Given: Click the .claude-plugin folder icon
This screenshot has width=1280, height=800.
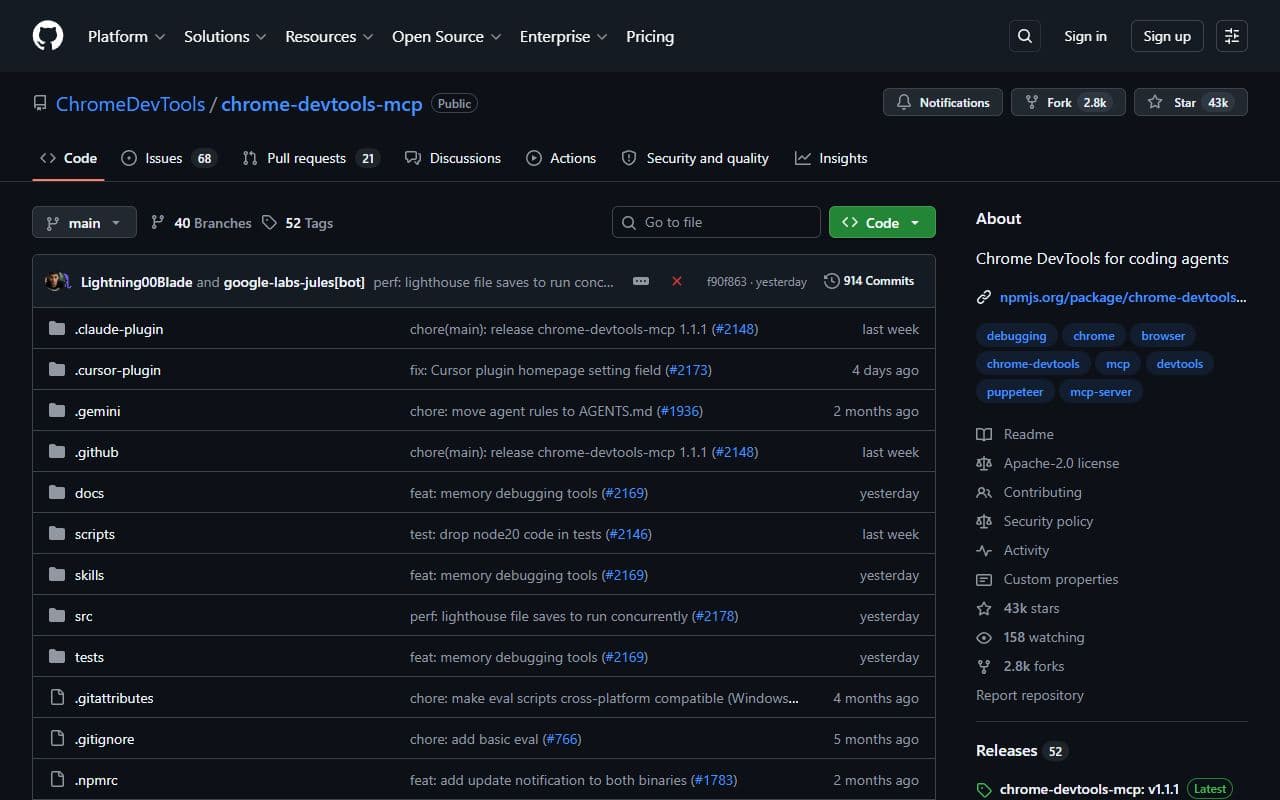Looking at the screenshot, I should point(57,329).
